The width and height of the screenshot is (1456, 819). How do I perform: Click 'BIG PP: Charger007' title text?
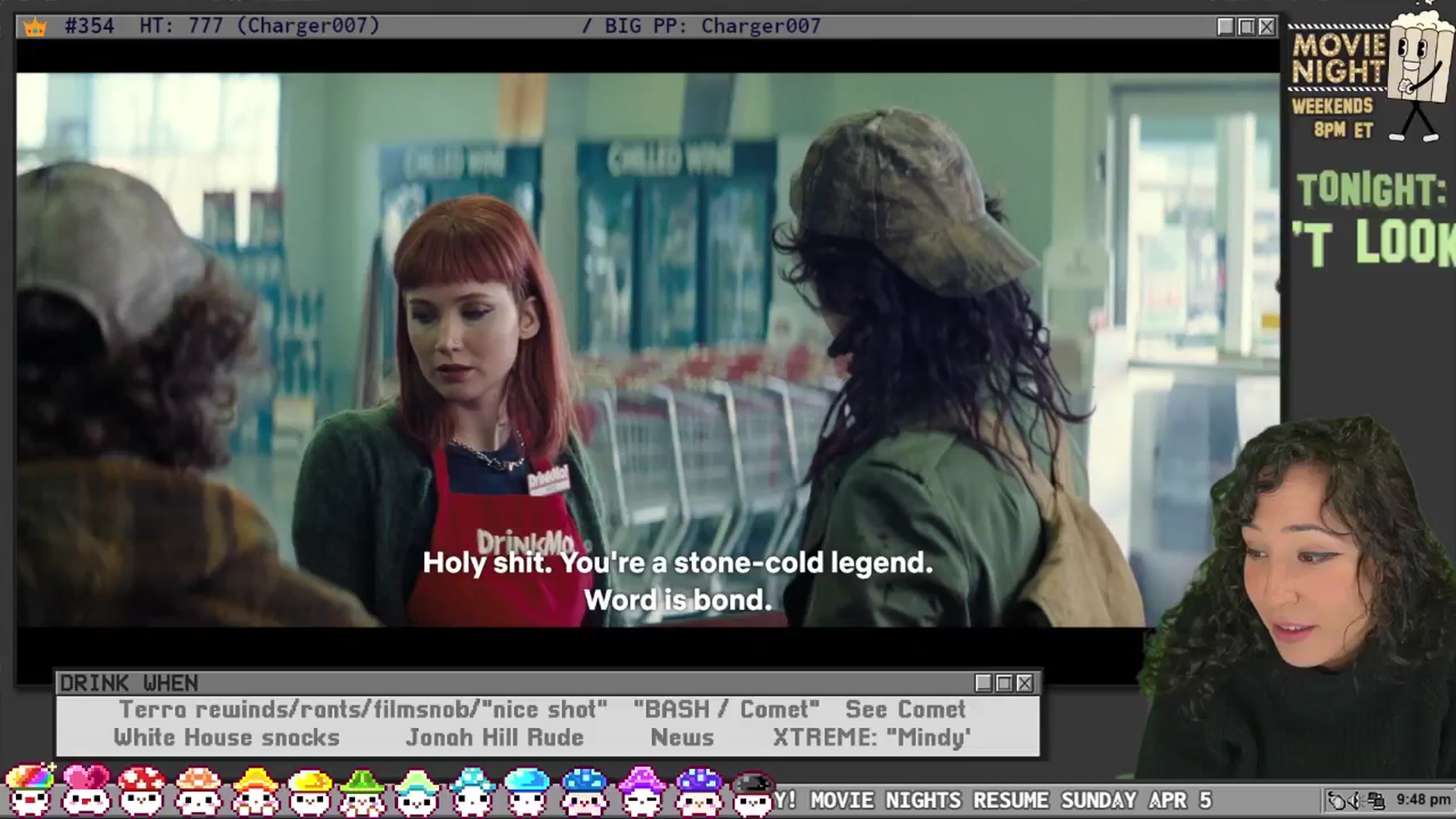click(x=713, y=26)
